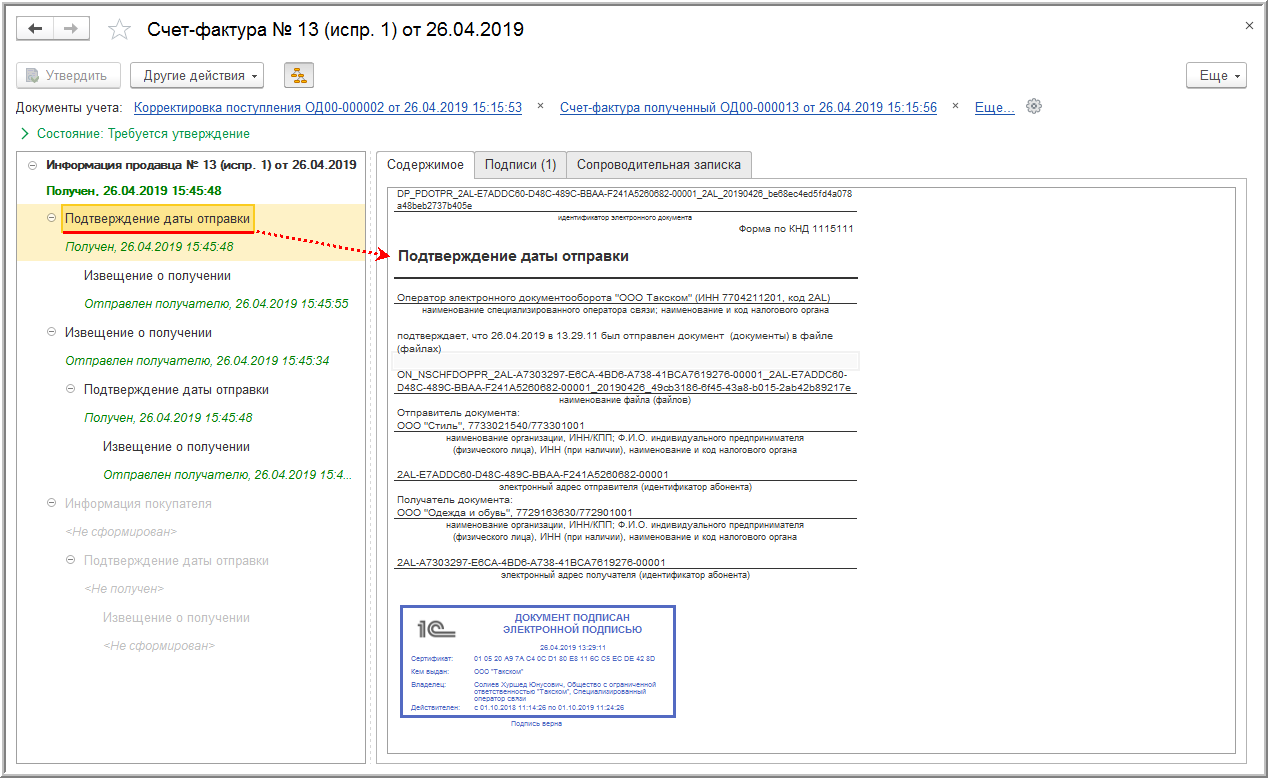This screenshot has width=1268, height=778.
Task: Click Форма по КНД 1115111 text
Action: [x=796, y=228]
